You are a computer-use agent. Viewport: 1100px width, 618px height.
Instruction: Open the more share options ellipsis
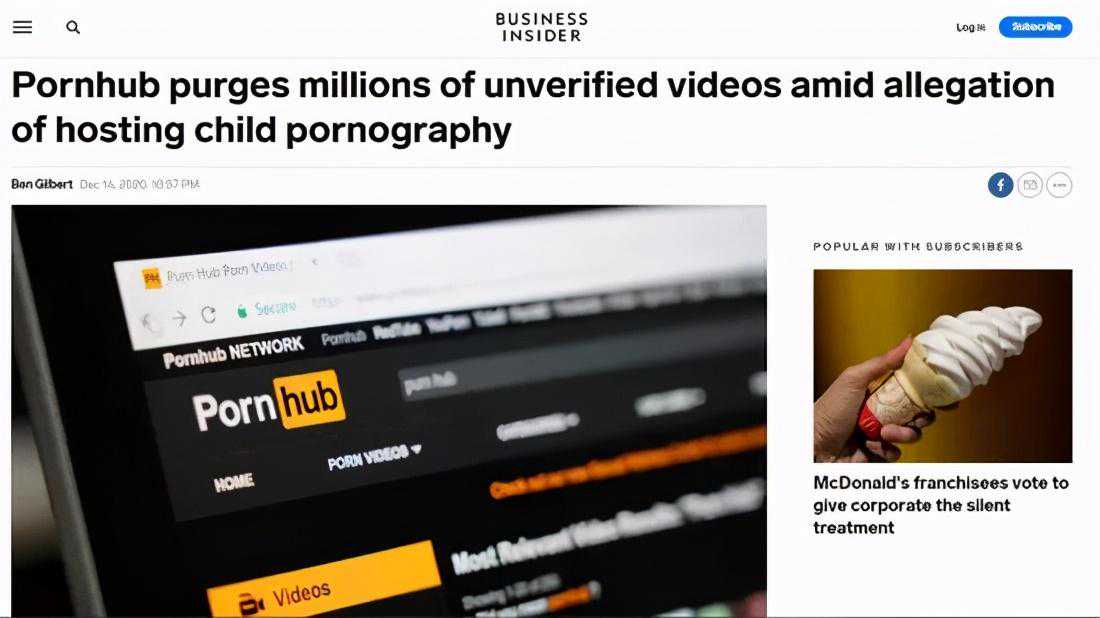click(1059, 185)
